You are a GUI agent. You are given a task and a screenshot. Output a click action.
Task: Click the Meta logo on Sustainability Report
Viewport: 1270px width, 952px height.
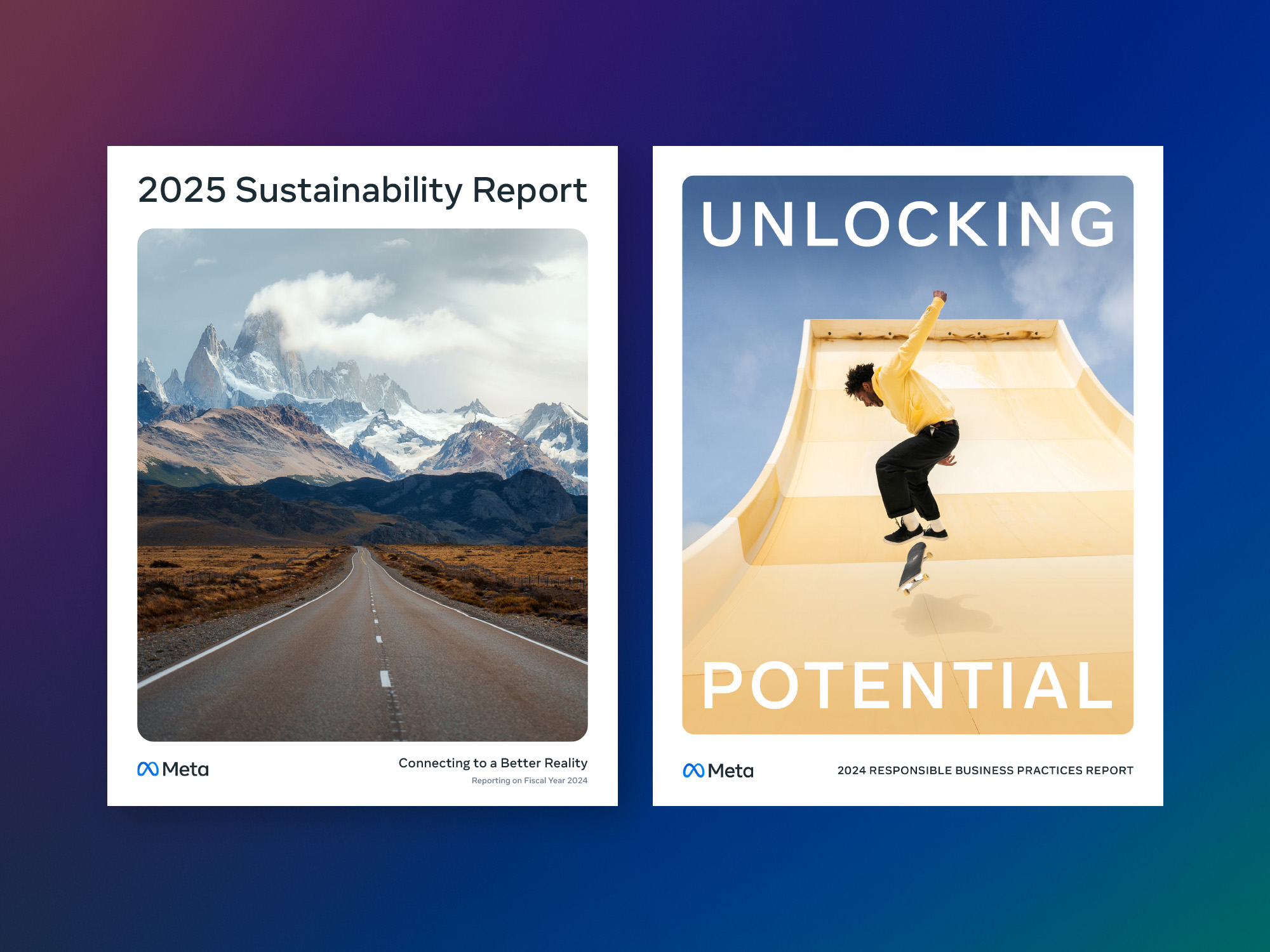tap(173, 769)
